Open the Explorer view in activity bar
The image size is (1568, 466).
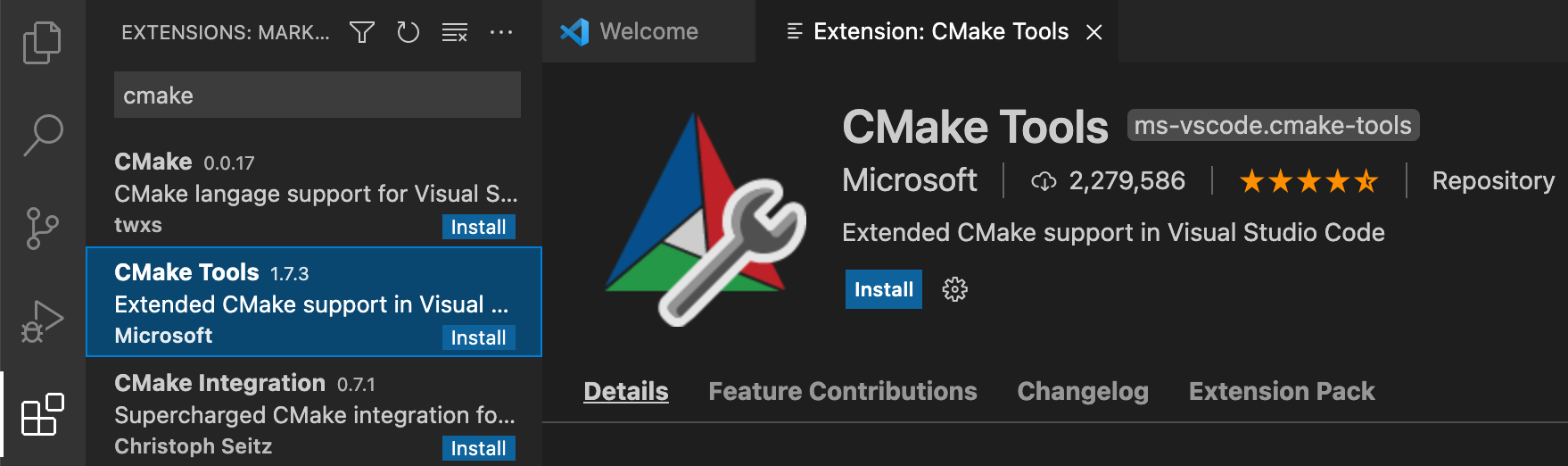pyautogui.click(x=42, y=43)
